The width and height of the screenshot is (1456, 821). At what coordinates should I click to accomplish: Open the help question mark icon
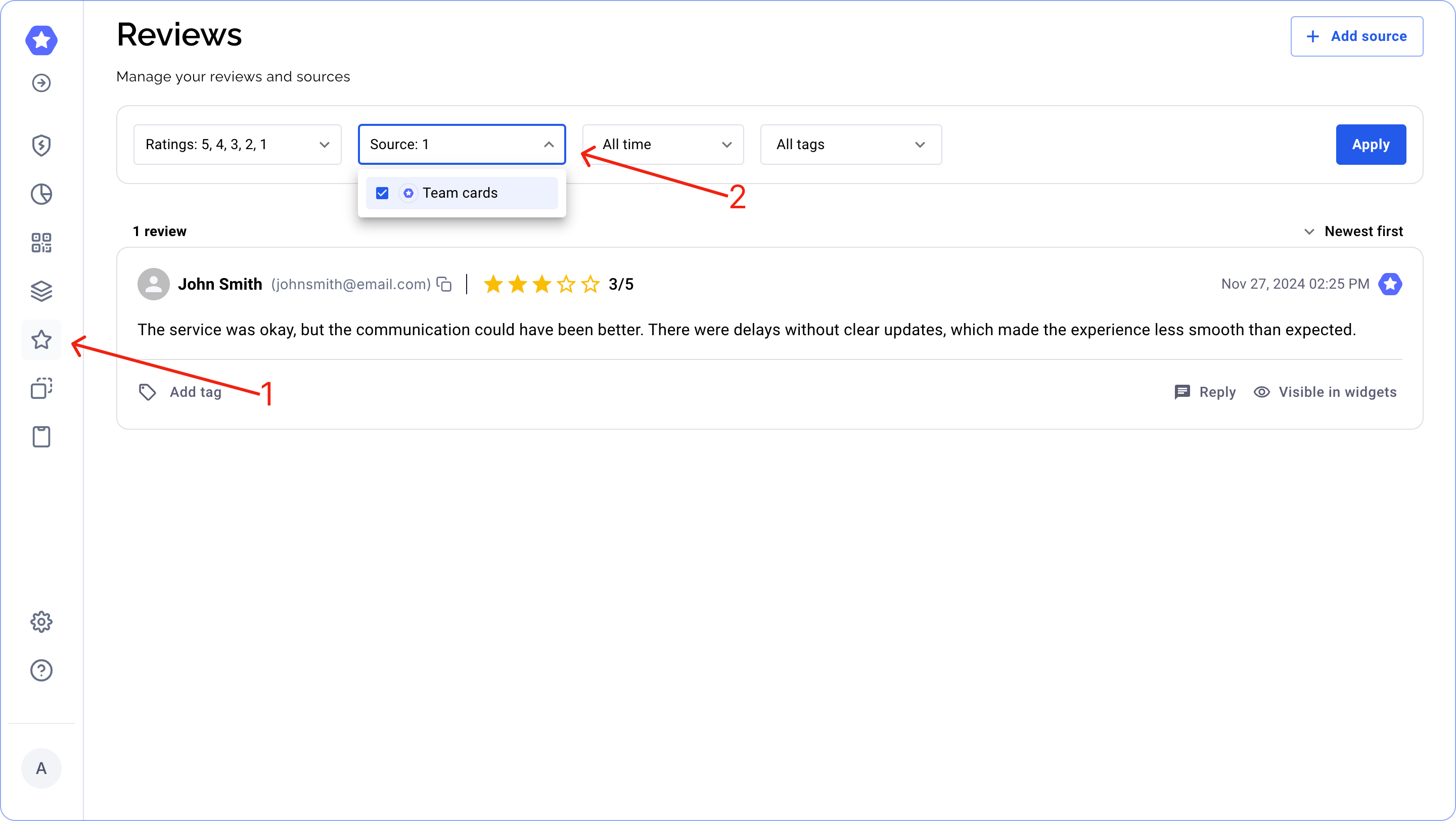click(41, 670)
